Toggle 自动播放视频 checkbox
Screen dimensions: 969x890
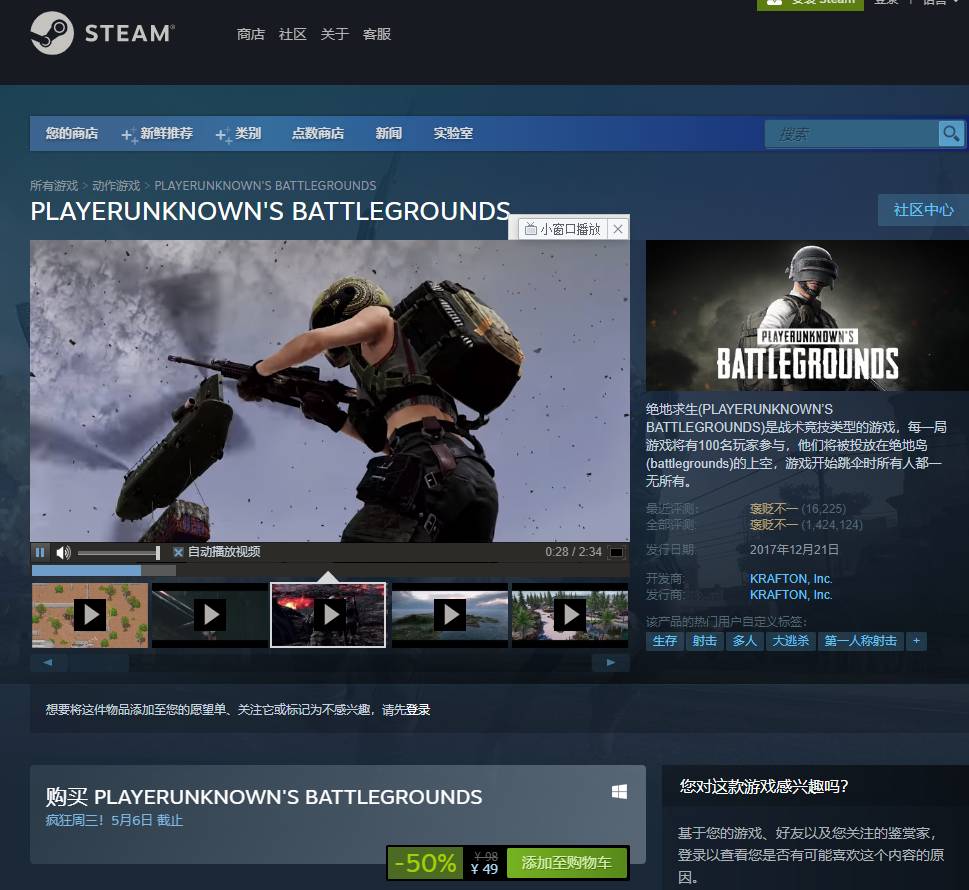178,552
